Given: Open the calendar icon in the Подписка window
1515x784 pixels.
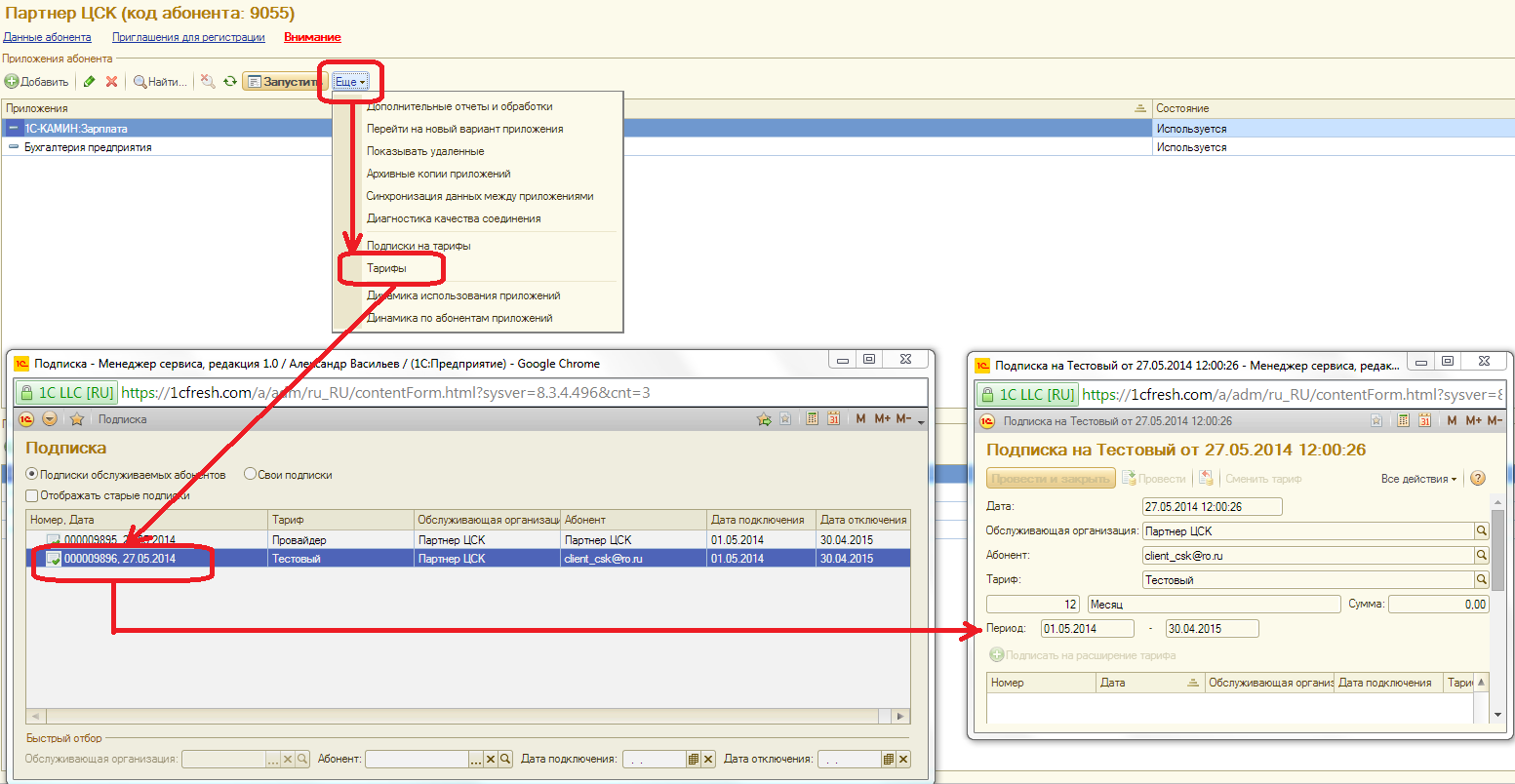Looking at the screenshot, I should tap(834, 419).
